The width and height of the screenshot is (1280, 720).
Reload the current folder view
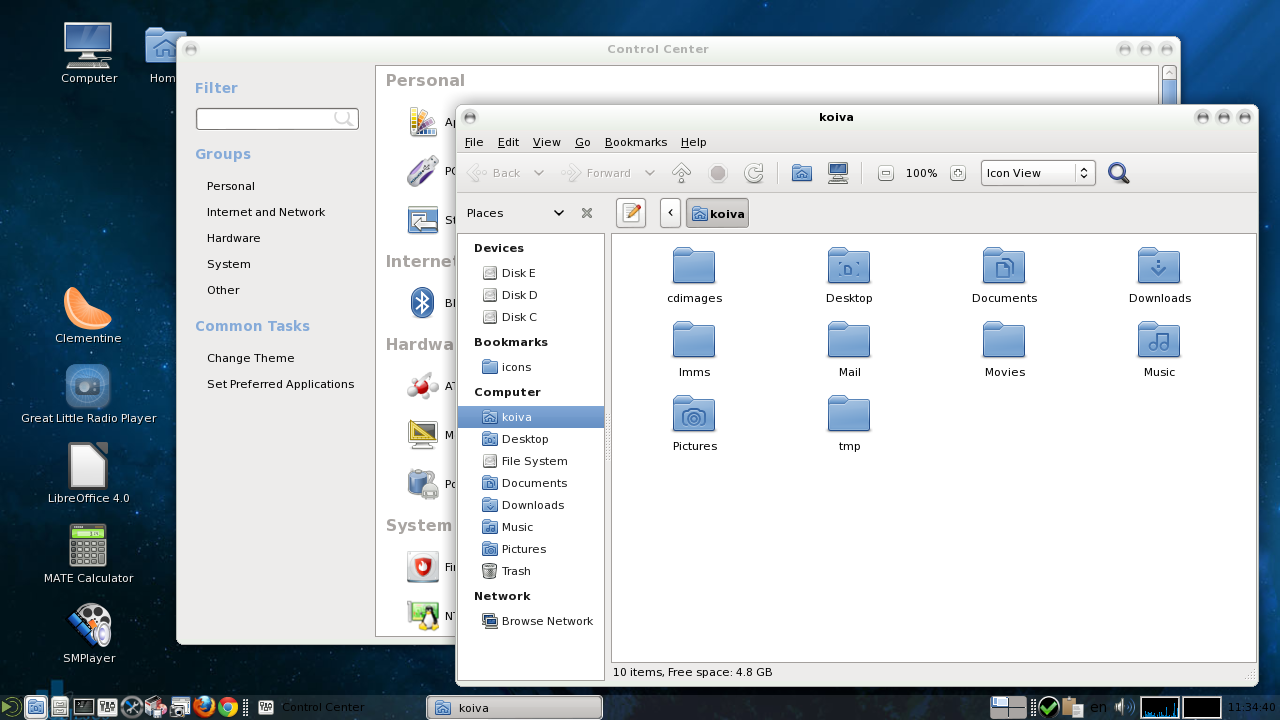tap(754, 173)
